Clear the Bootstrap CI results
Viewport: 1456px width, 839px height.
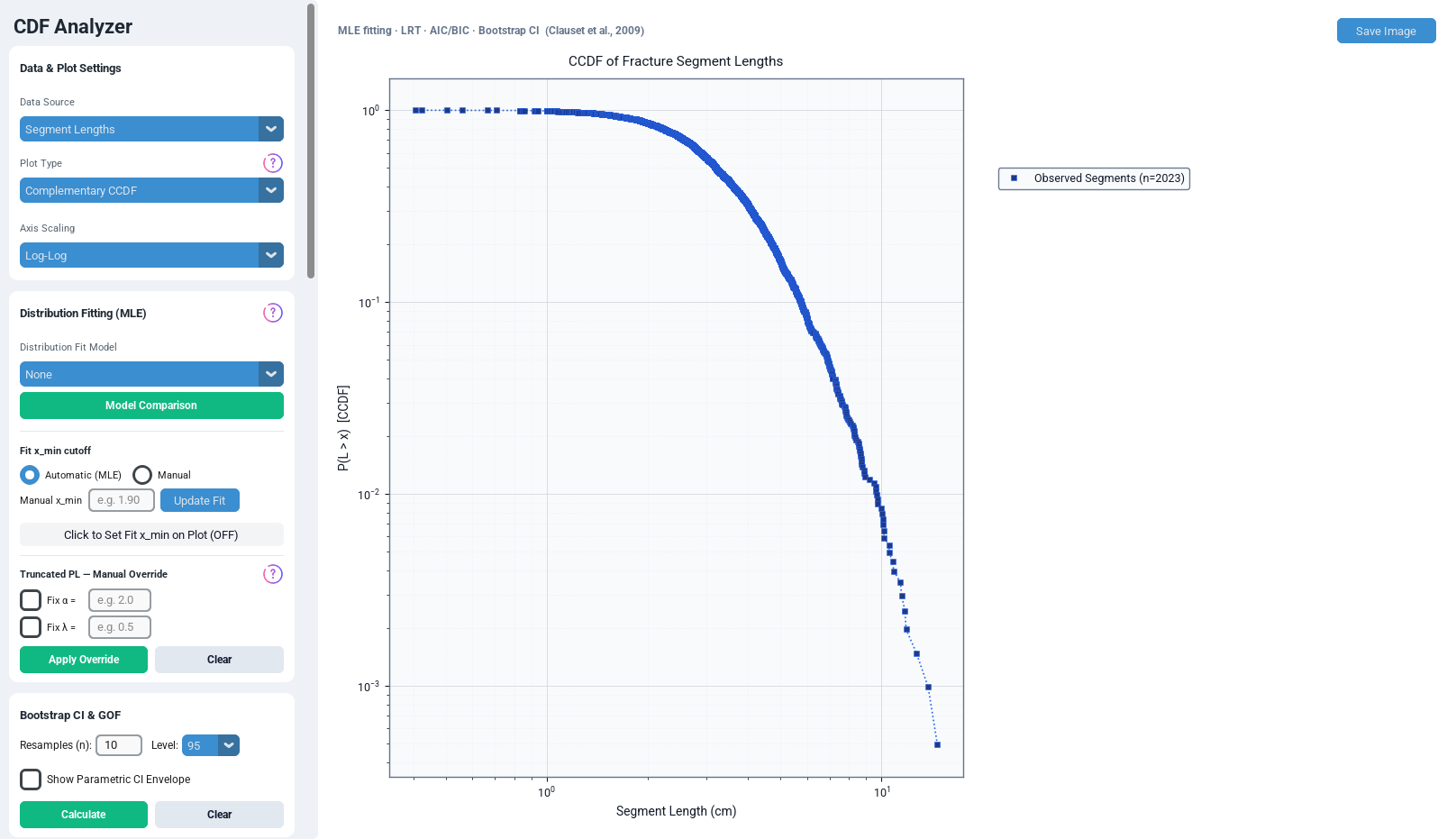tap(219, 815)
